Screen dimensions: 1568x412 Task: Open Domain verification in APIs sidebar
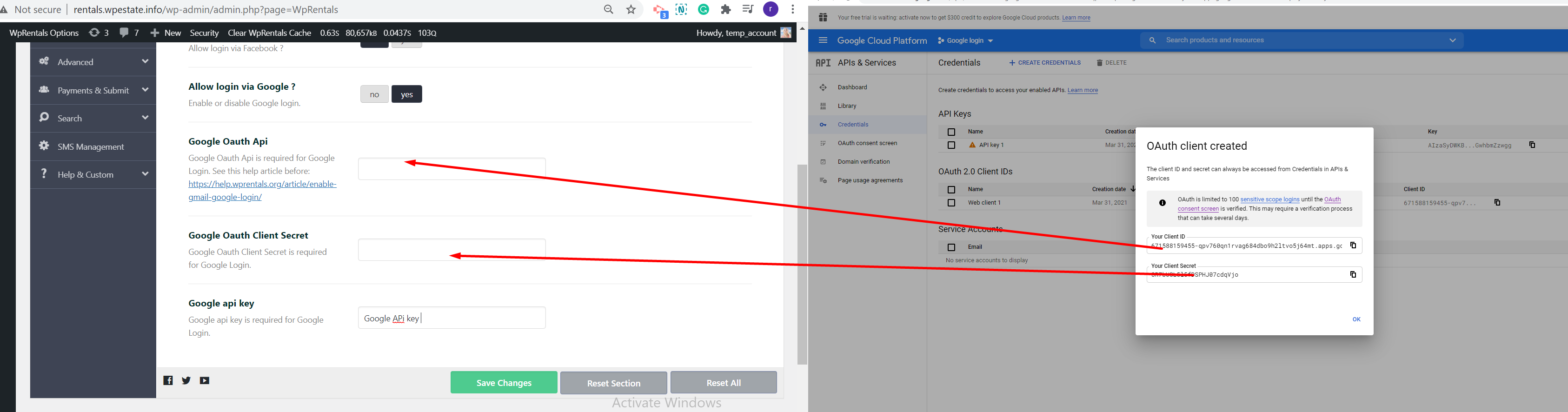tap(864, 162)
